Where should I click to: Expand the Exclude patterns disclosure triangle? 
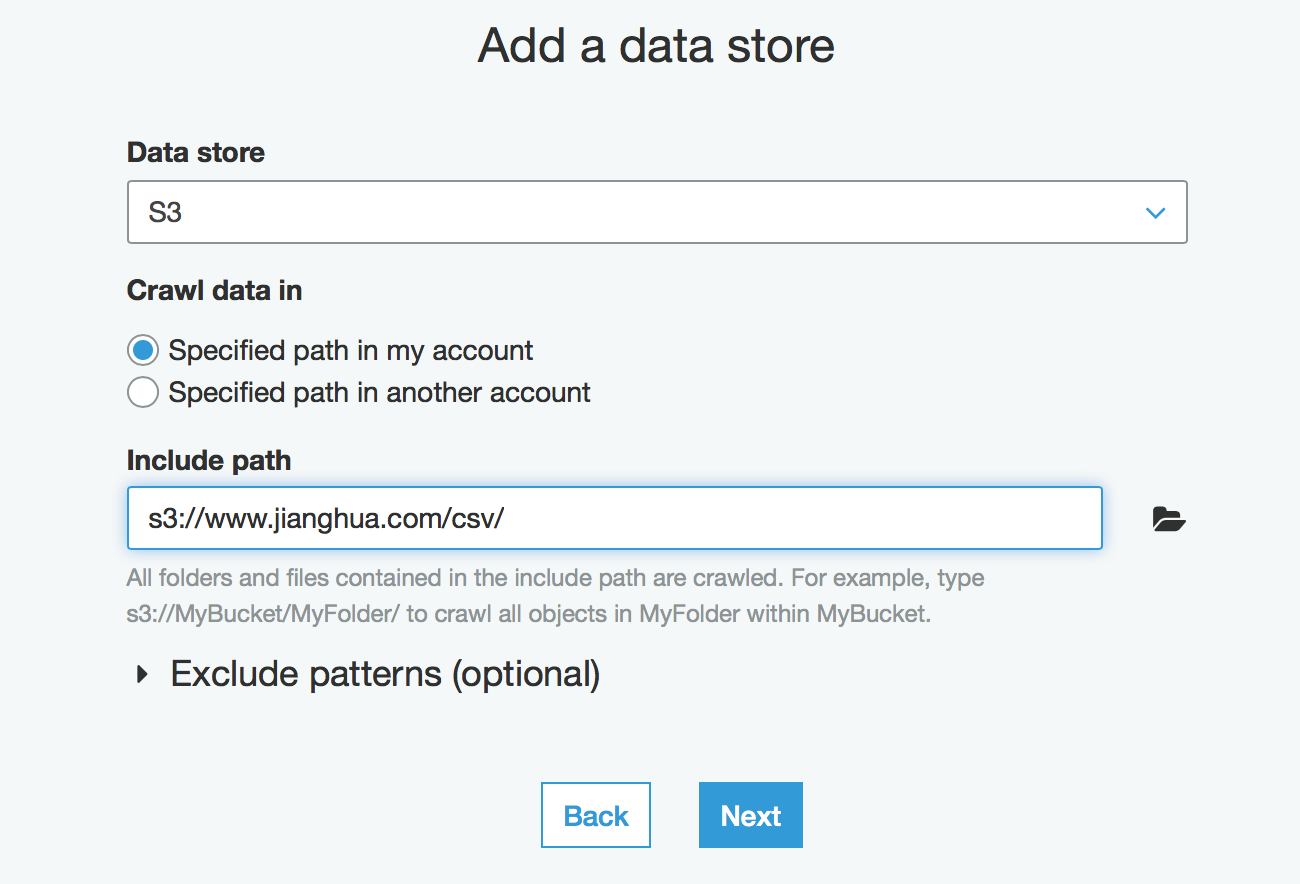click(142, 675)
